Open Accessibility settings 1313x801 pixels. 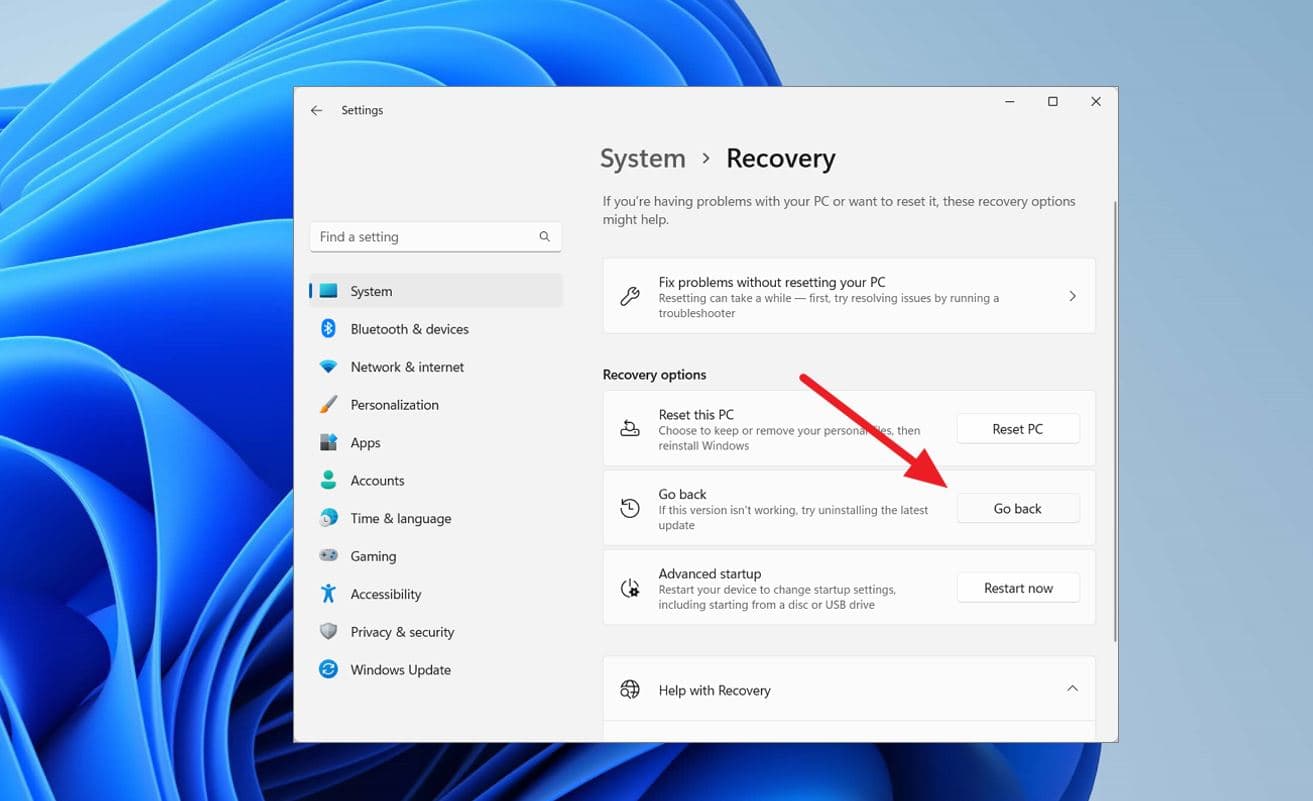click(436, 594)
